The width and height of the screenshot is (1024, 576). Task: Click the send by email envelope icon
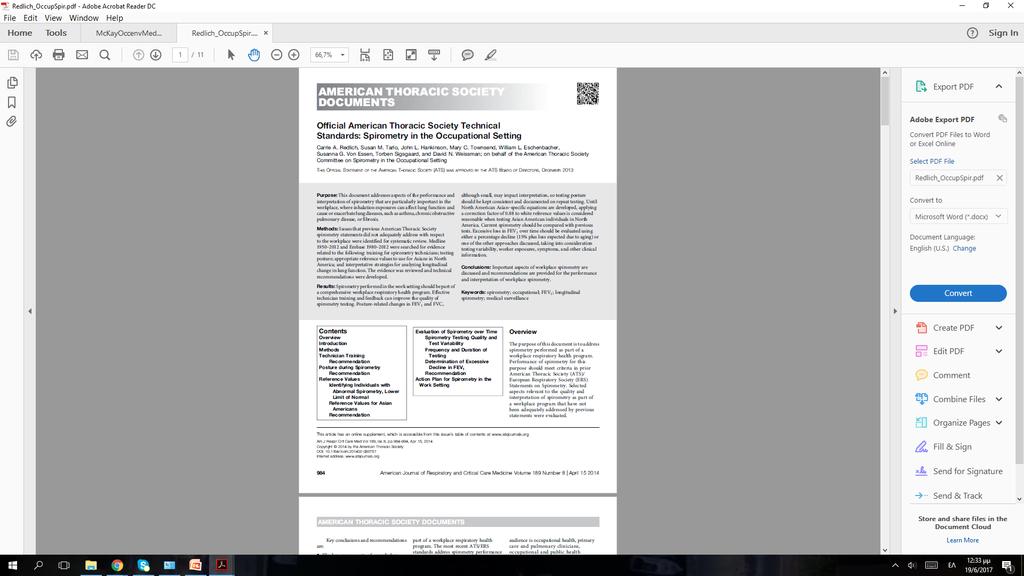click(x=82, y=55)
